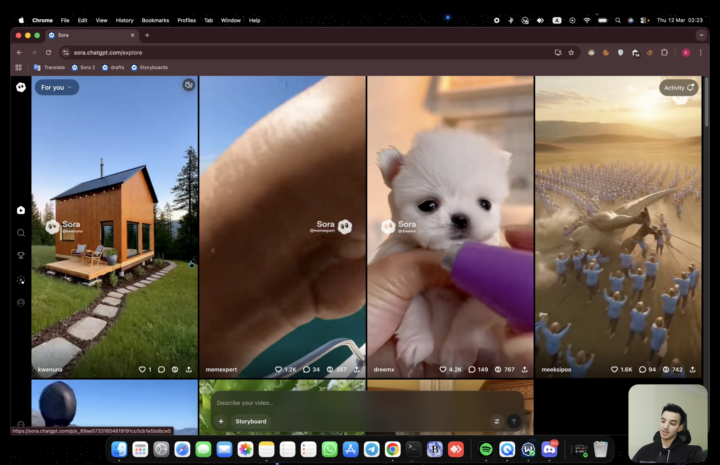Bookmark page with the star icon
The image size is (720, 465).
571,52
